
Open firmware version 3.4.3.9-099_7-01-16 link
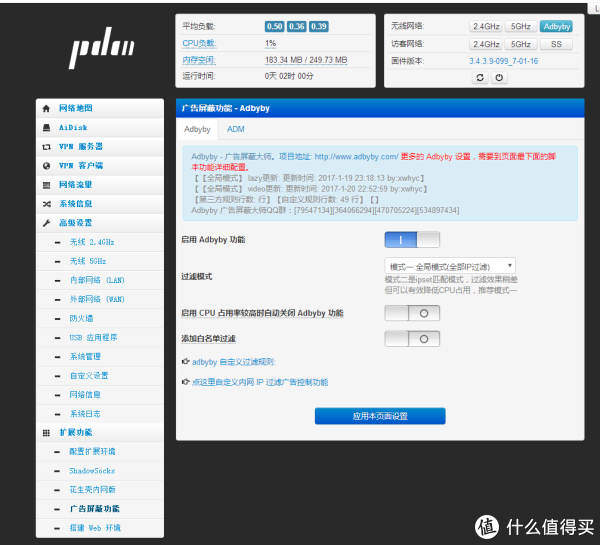(504, 61)
